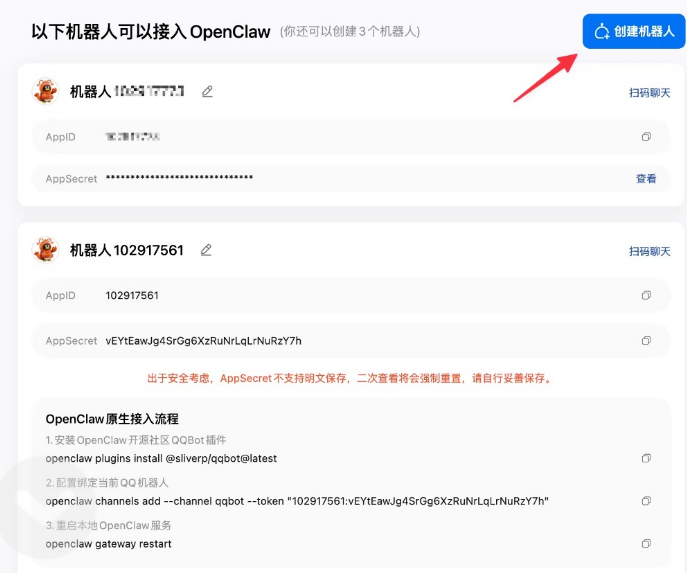The width and height of the screenshot is (687, 573).
Task: Click 'openclaw gateway restart' command text
Action: (109, 544)
